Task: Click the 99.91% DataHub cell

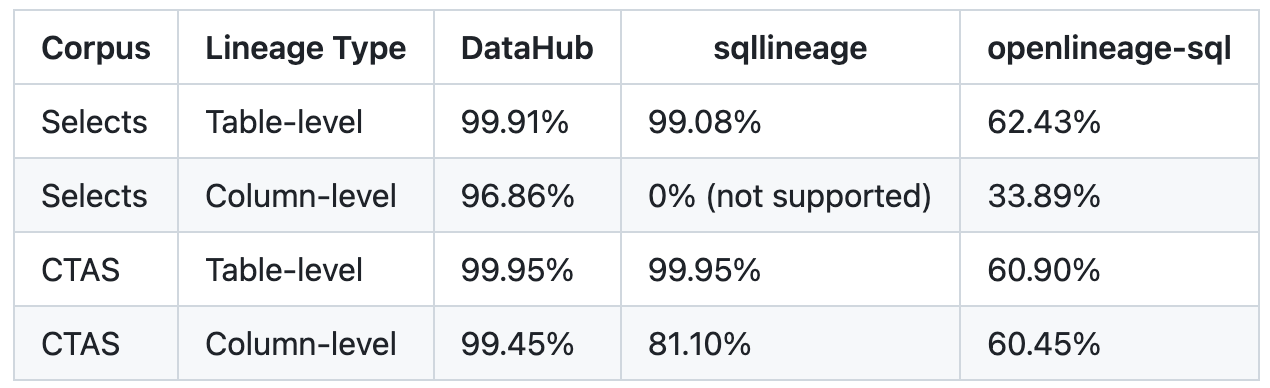Action: pos(515,122)
